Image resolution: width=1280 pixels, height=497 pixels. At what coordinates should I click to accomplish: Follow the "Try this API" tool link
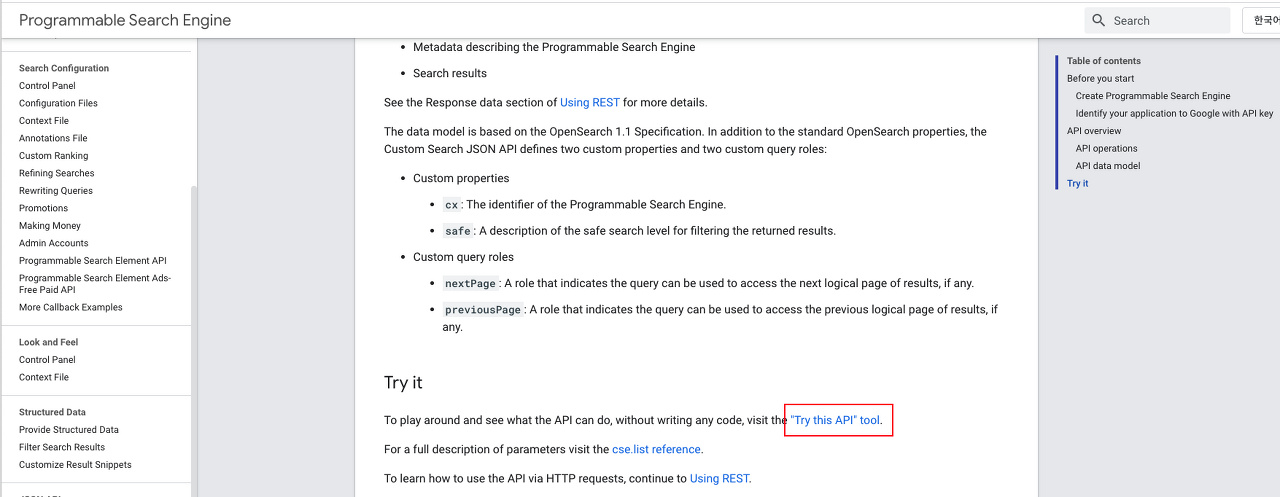tap(836, 420)
